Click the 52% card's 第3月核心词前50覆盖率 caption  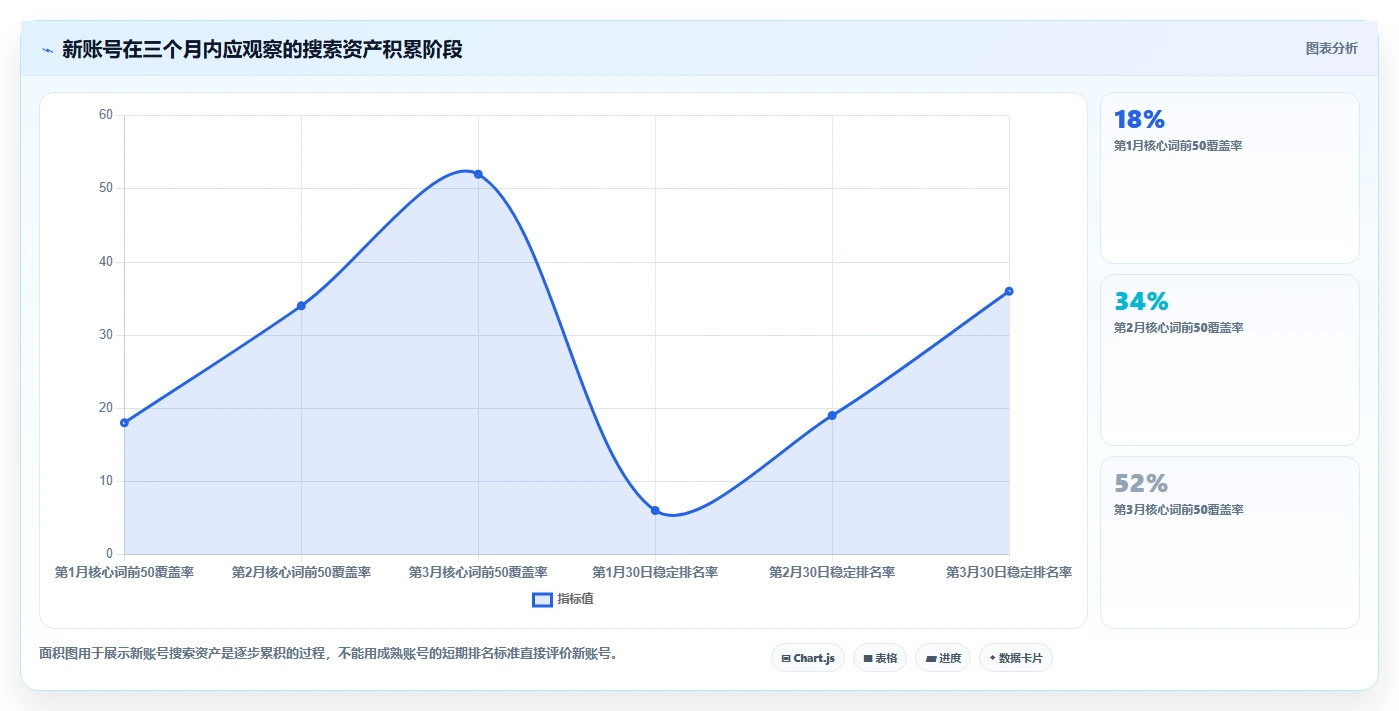point(1178,510)
